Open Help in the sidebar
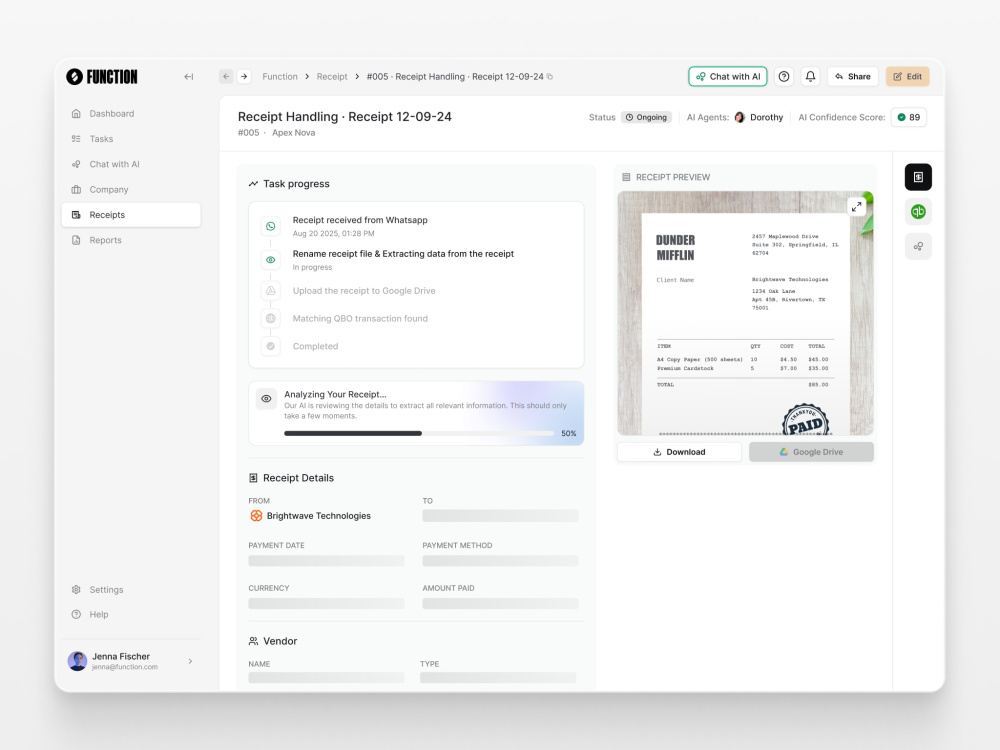This screenshot has width=1000, height=750. pyautogui.click(x=131, y=614)
